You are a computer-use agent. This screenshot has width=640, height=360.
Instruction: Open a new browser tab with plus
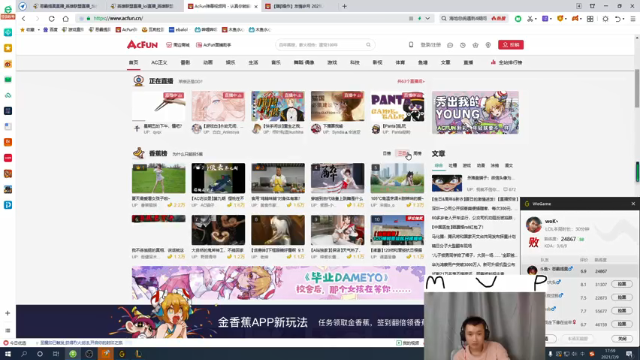[344, 6]
